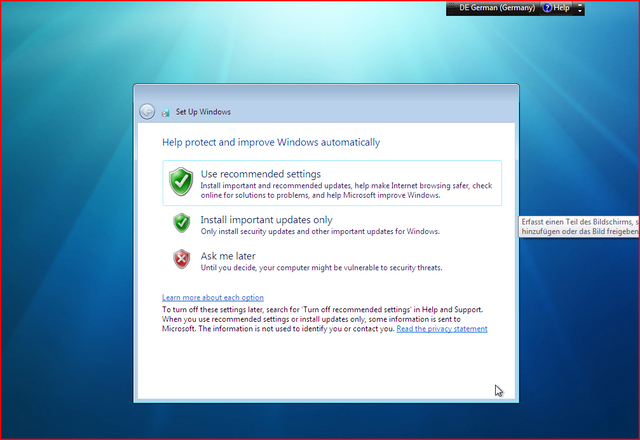
Task: Click the Help button in language bar
Action: (x=556, y=8)
